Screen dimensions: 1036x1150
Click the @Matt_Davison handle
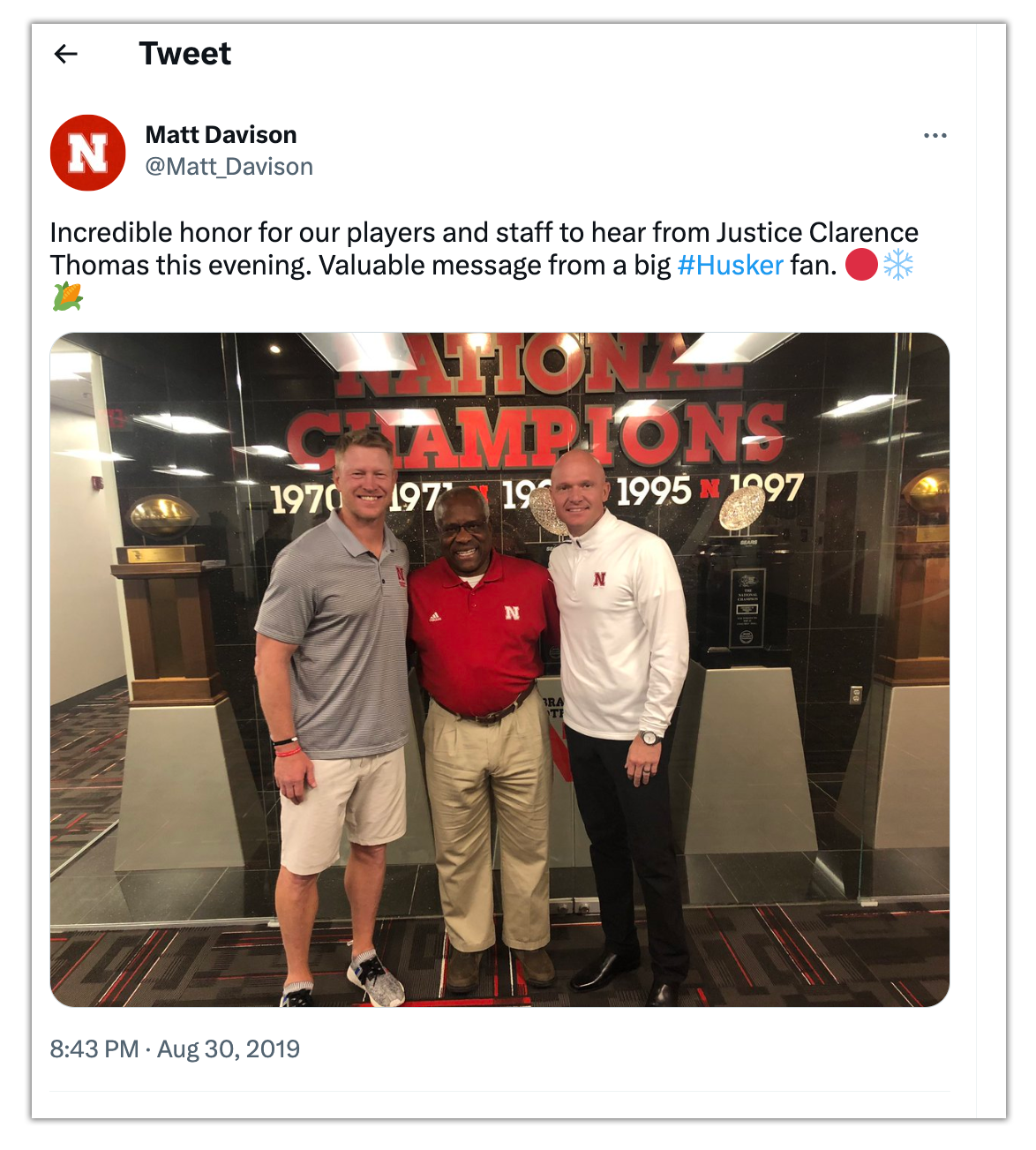[229, 167]
